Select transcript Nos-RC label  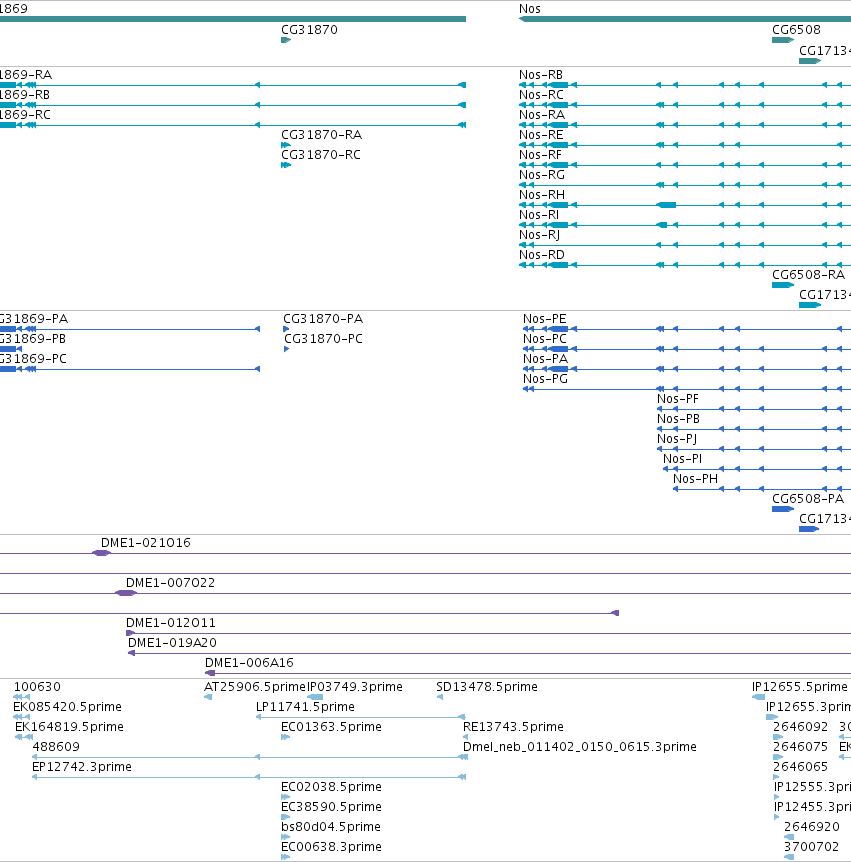click(541, 95)
